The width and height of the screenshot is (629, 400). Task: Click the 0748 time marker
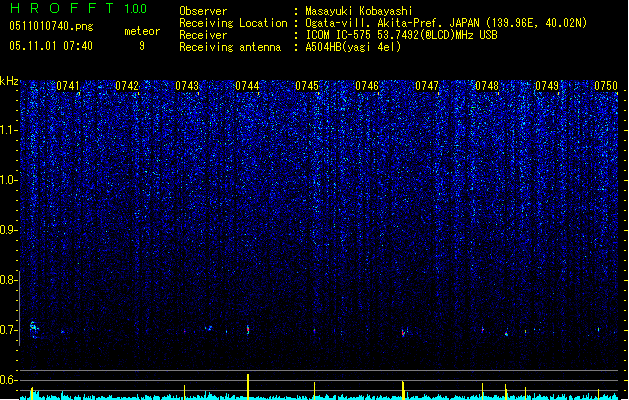pyautogui.click(x=487, y=86)
